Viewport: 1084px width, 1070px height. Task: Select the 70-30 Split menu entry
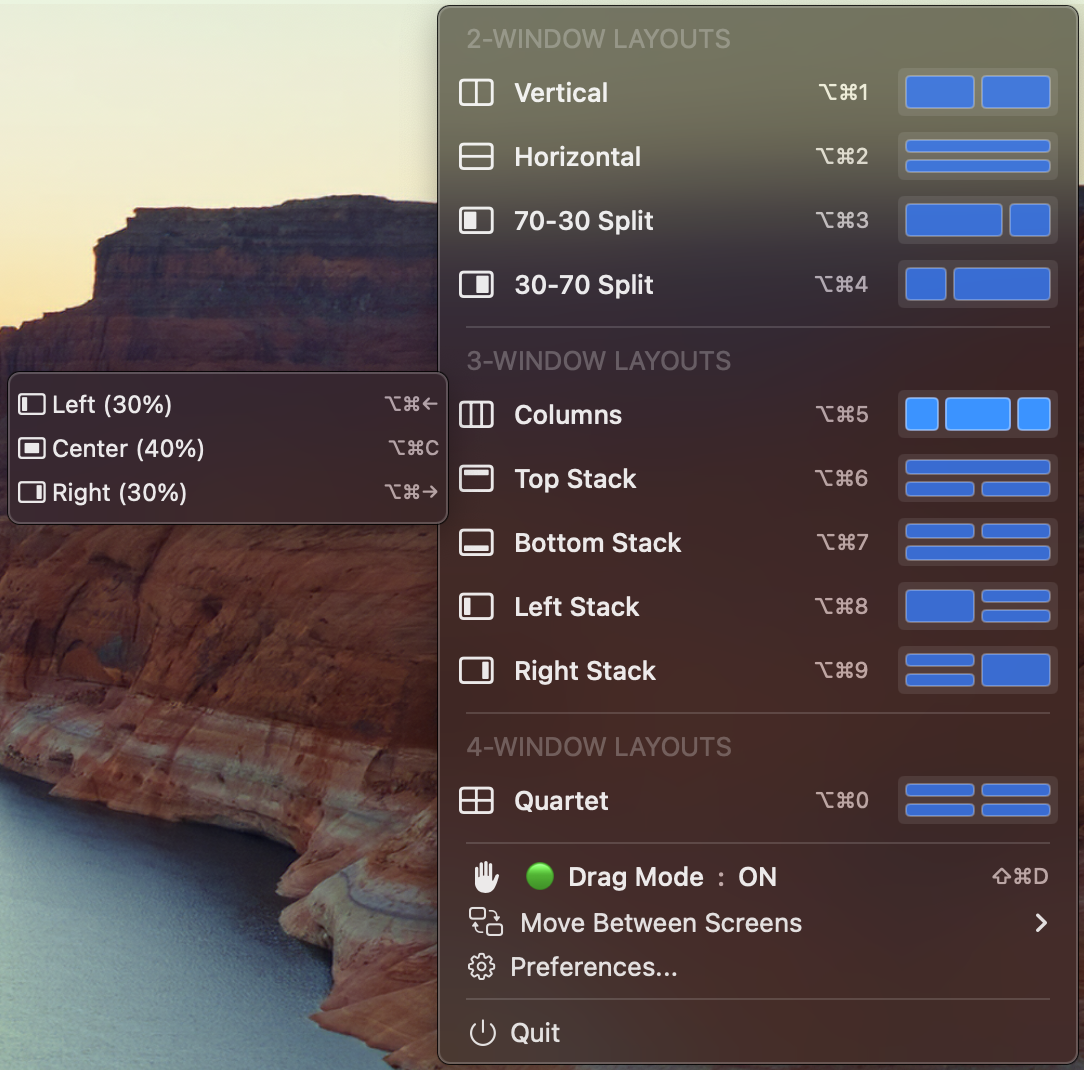(x=758, y=220)
